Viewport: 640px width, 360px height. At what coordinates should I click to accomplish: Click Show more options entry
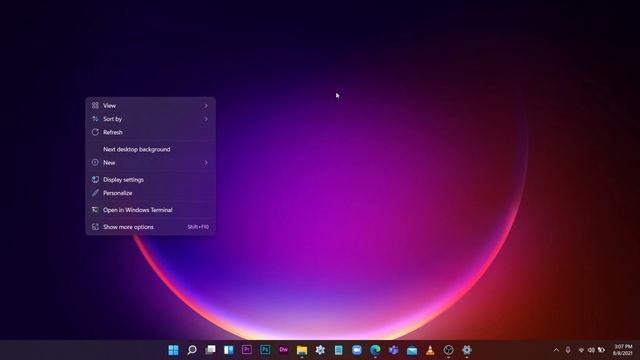point(151,227)
